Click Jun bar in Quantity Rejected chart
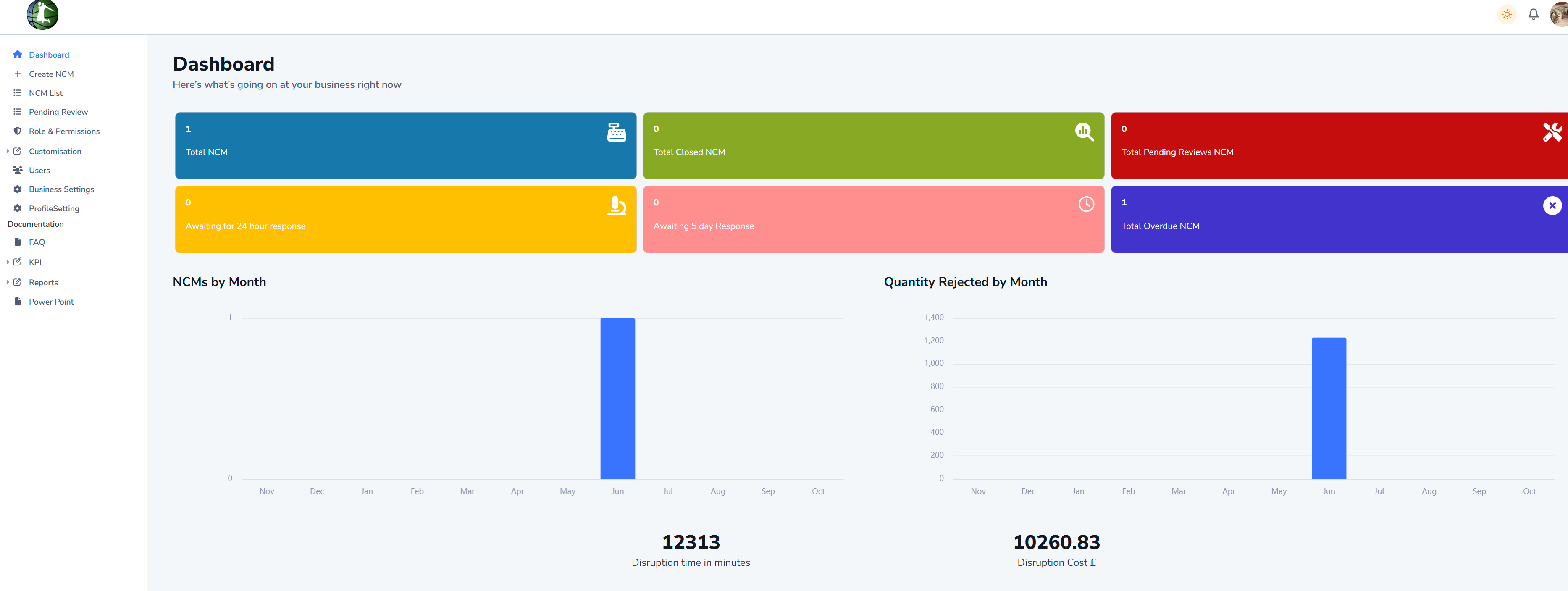This screenshot has height=591, width=1568. (1328, 408)
